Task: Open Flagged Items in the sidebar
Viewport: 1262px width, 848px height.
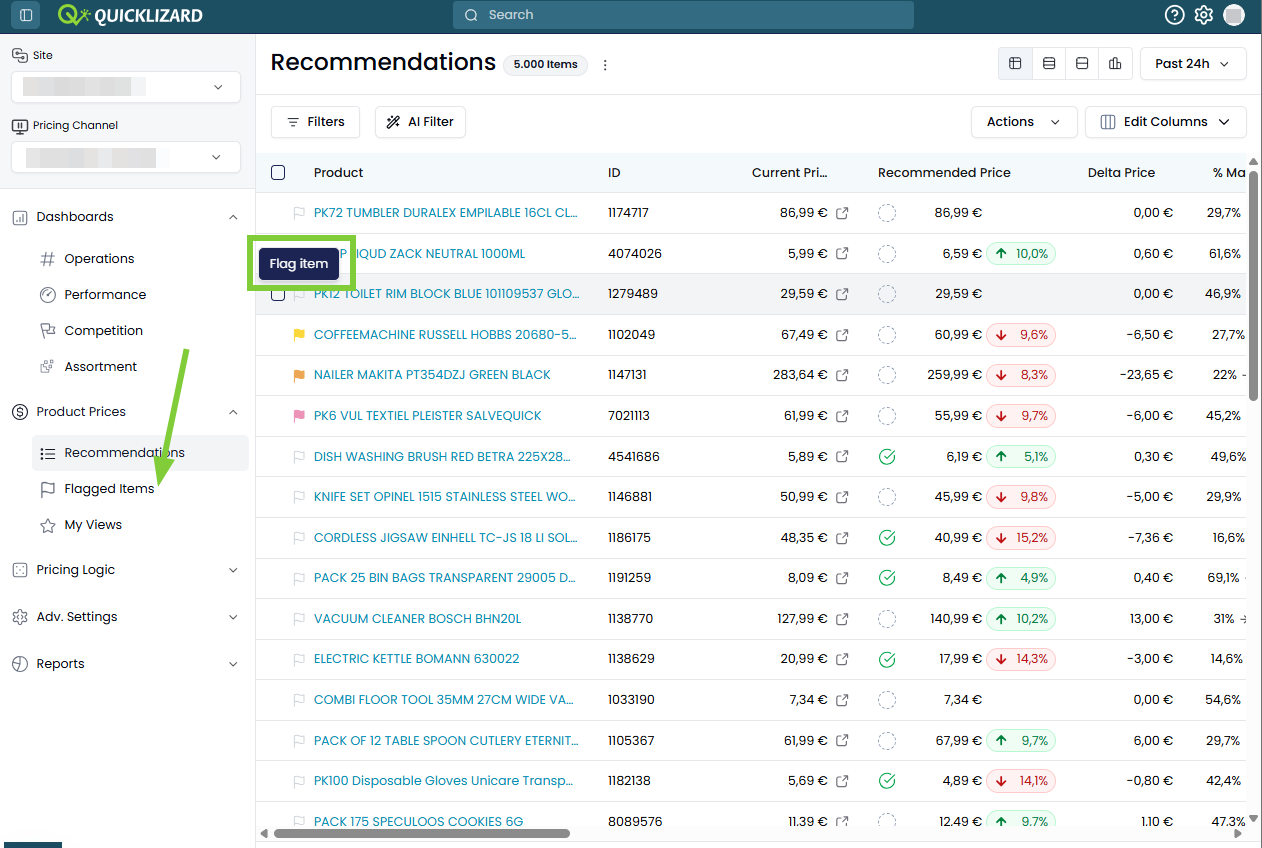Action: [x=109, y=489]
